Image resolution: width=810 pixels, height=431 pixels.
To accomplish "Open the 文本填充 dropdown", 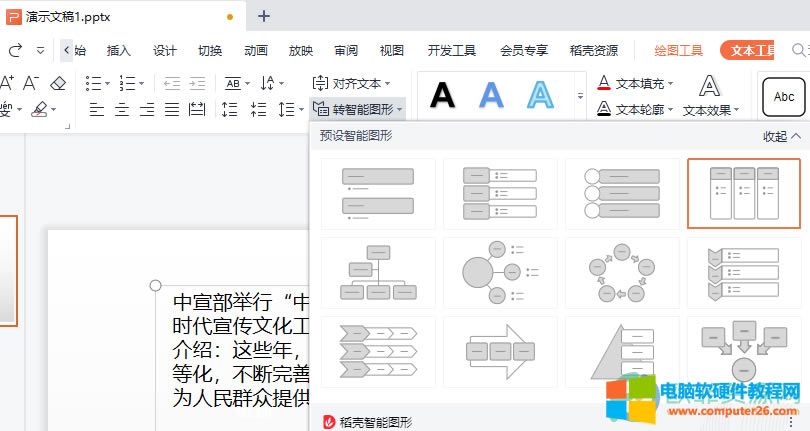I will (636, 83).
